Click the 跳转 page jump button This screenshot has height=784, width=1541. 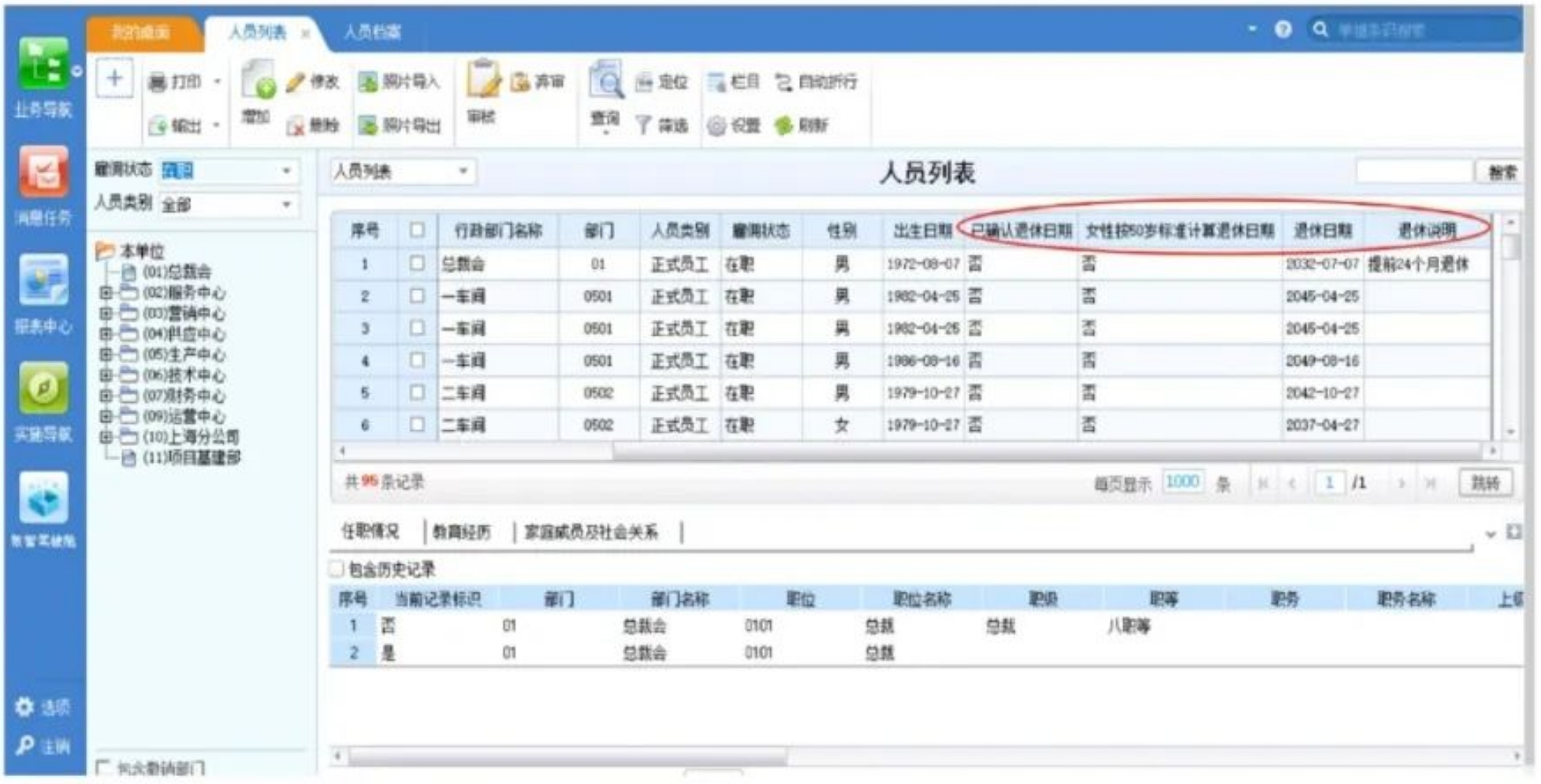click(1486, 482)
